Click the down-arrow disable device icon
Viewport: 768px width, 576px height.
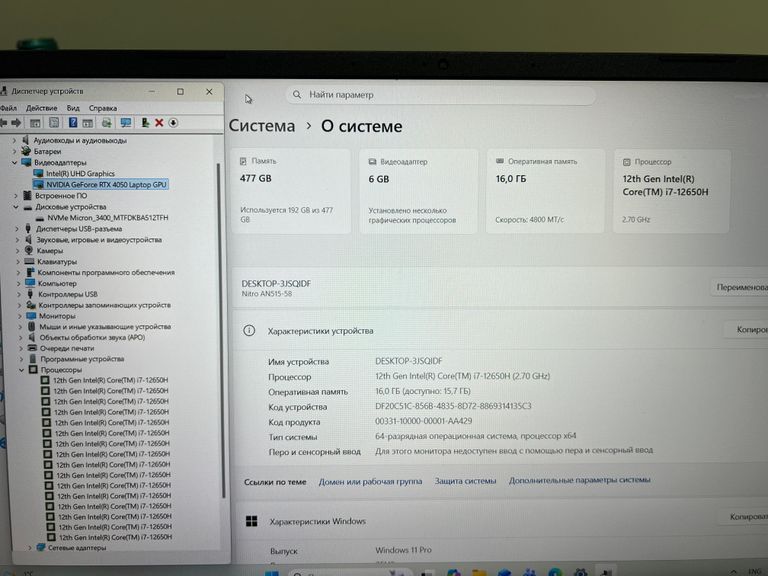pos(173,122)
